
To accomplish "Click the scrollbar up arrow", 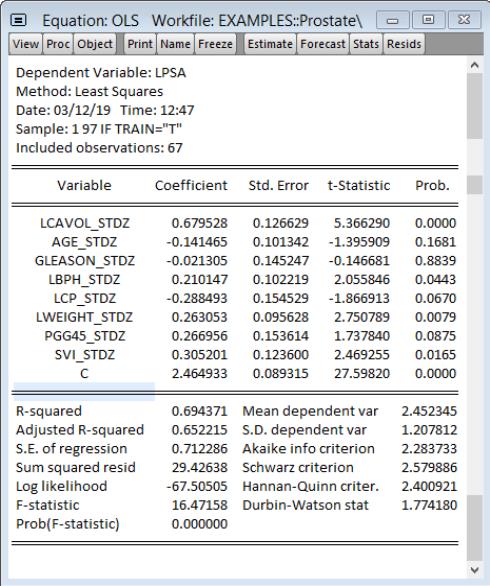I will coord(475,65).
